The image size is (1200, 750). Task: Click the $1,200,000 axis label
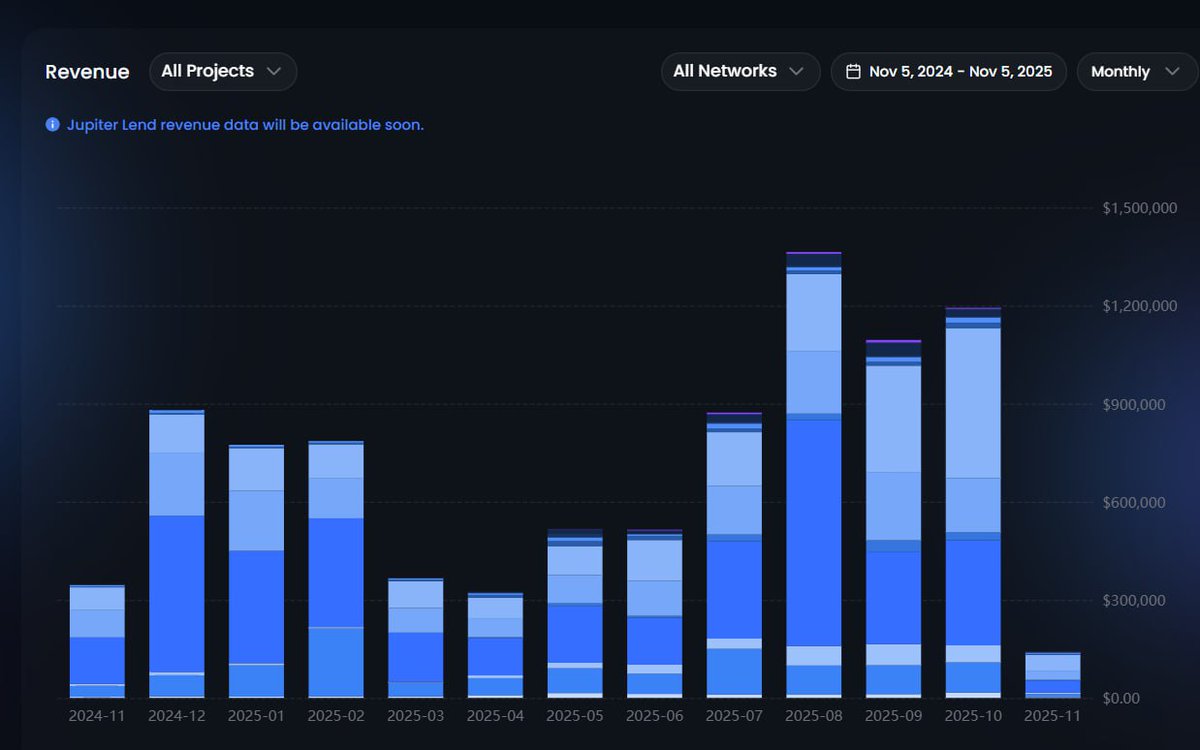point(1140,306)
